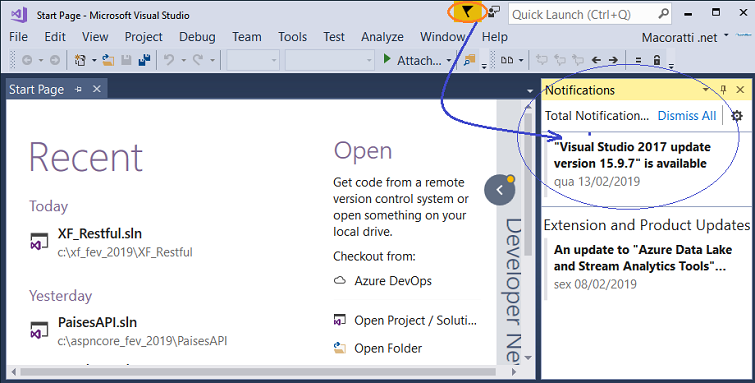
Task: Open the View menu
Action: pos(95,37)
